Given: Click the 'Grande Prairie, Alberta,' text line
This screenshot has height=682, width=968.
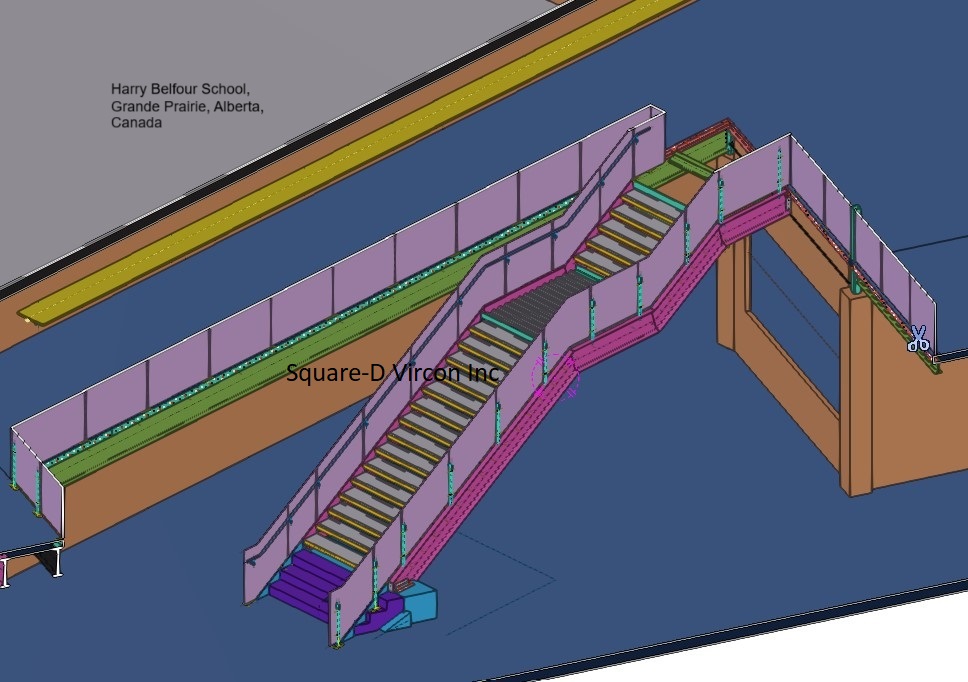Looking at the screenshot, I should (x=187, y=106).
